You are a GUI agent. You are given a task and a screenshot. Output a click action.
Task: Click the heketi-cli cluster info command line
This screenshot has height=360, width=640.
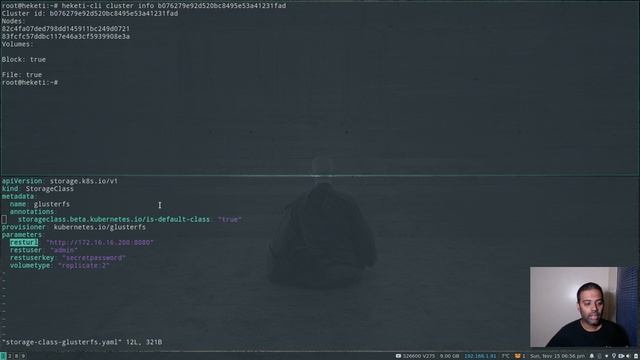pyautogui.click(x=144, y=6)
